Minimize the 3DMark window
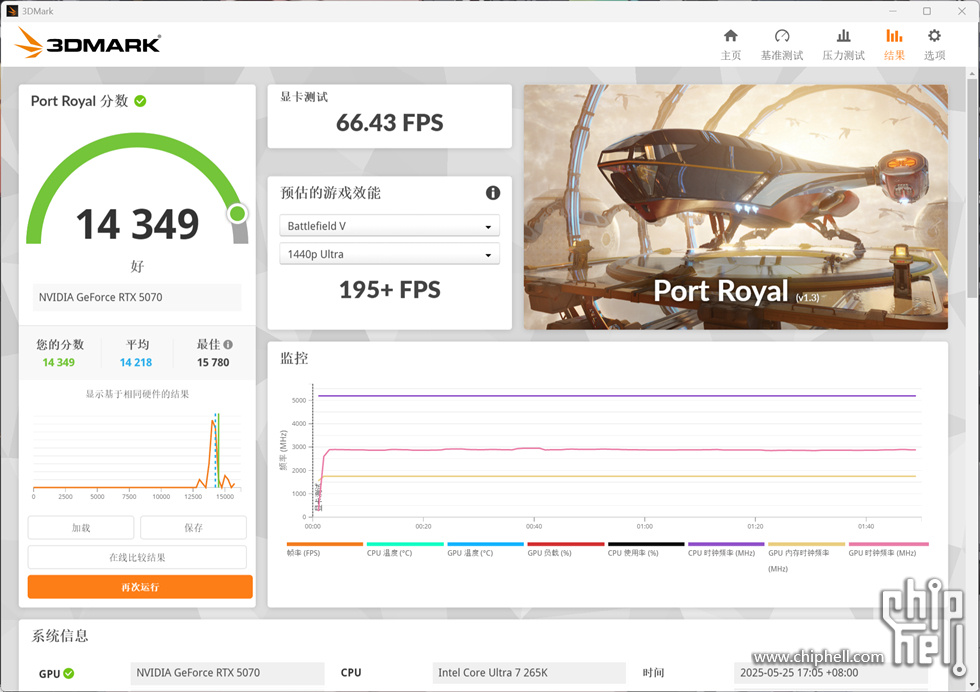980x692 pixels. pos(893,11)
